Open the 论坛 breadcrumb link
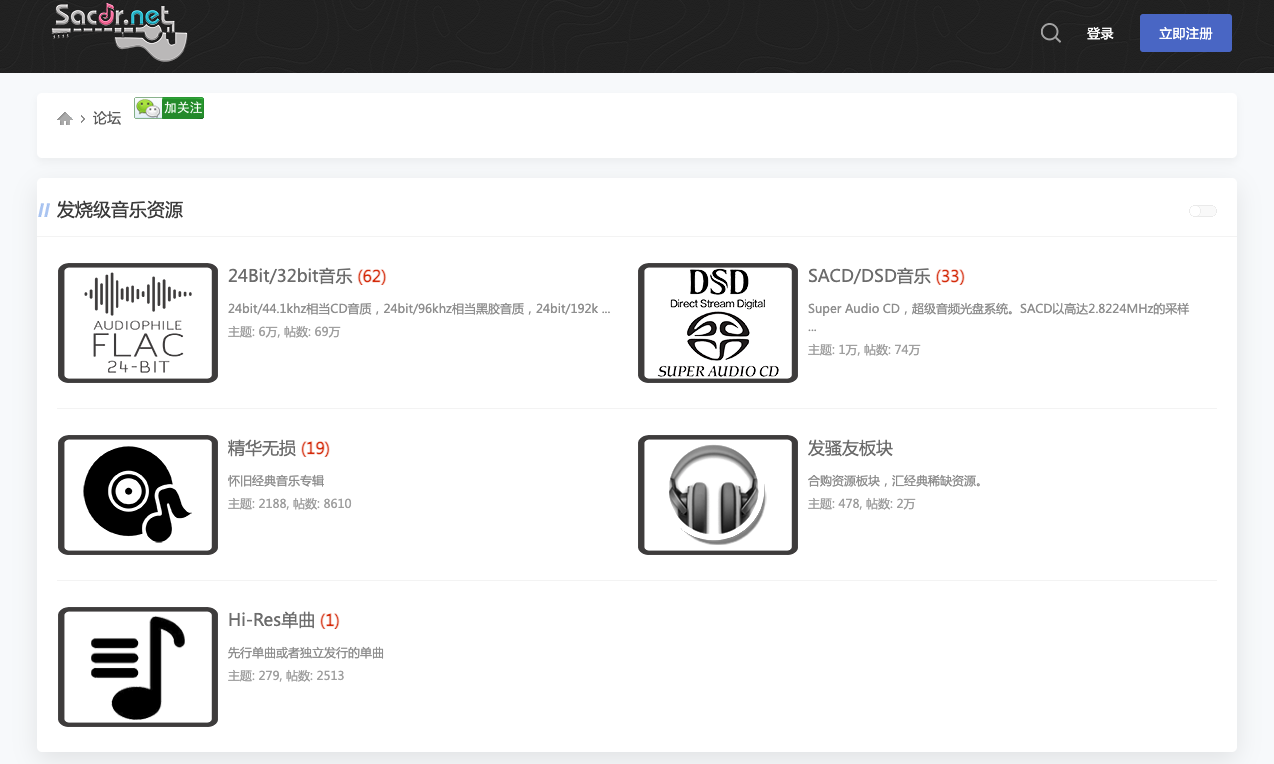This screenshot has height=764, width=1274. 107,118
